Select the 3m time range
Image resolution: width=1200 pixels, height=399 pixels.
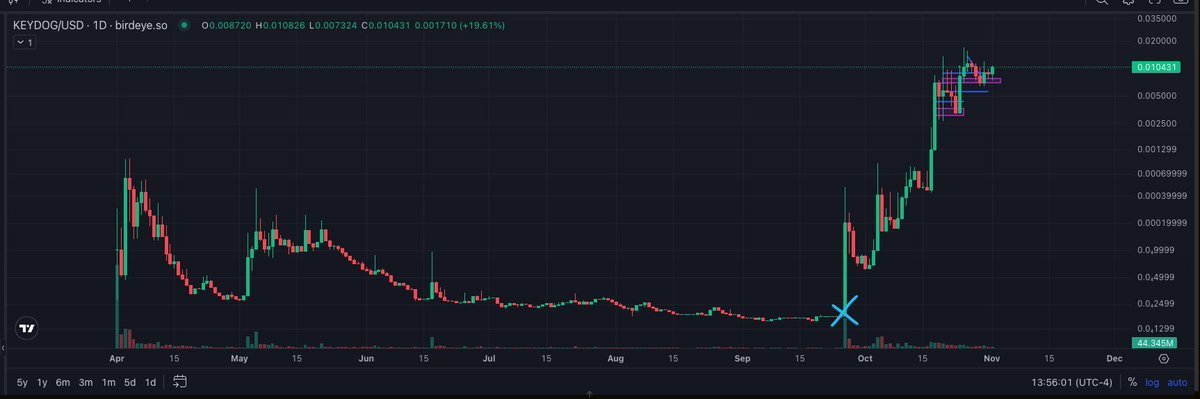(87, 382)
